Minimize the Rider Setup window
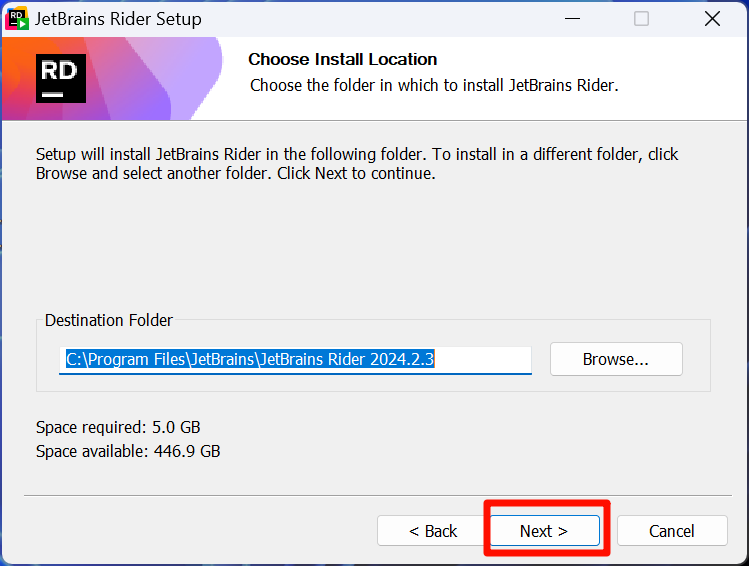Screen dimensions: 749x566 point(572,19)
